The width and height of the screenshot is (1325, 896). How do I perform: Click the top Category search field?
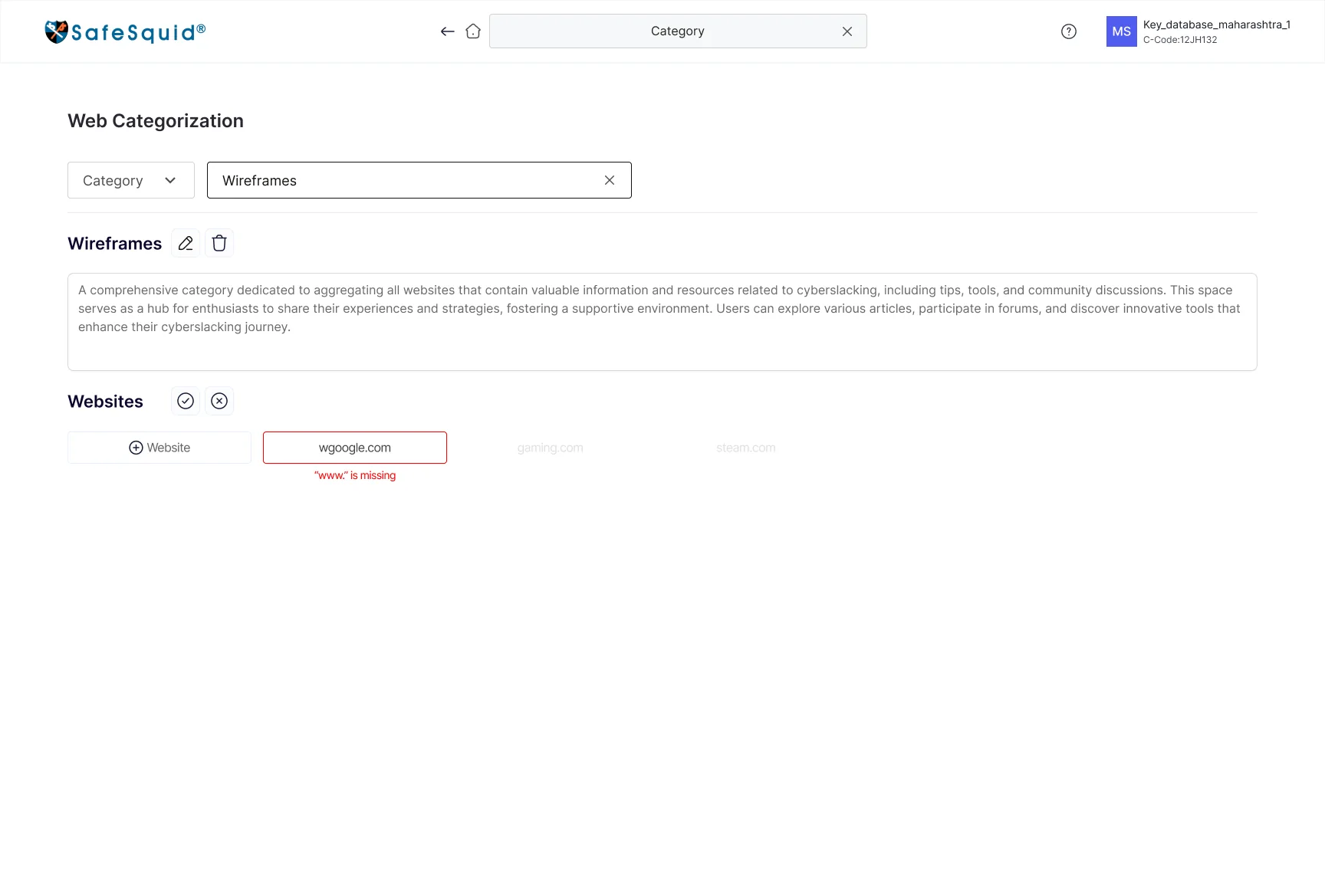coord(678,31)
